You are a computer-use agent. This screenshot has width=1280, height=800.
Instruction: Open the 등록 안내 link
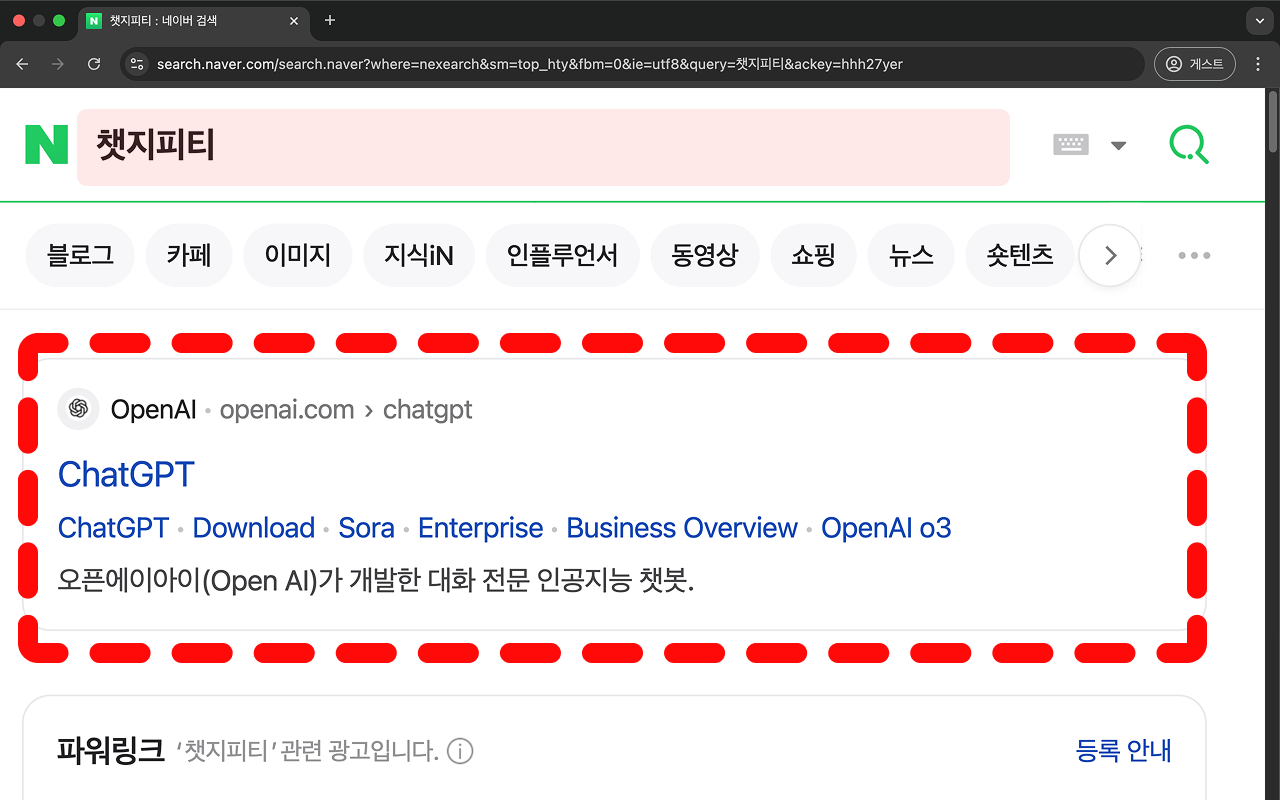[x=1124, y=751]
